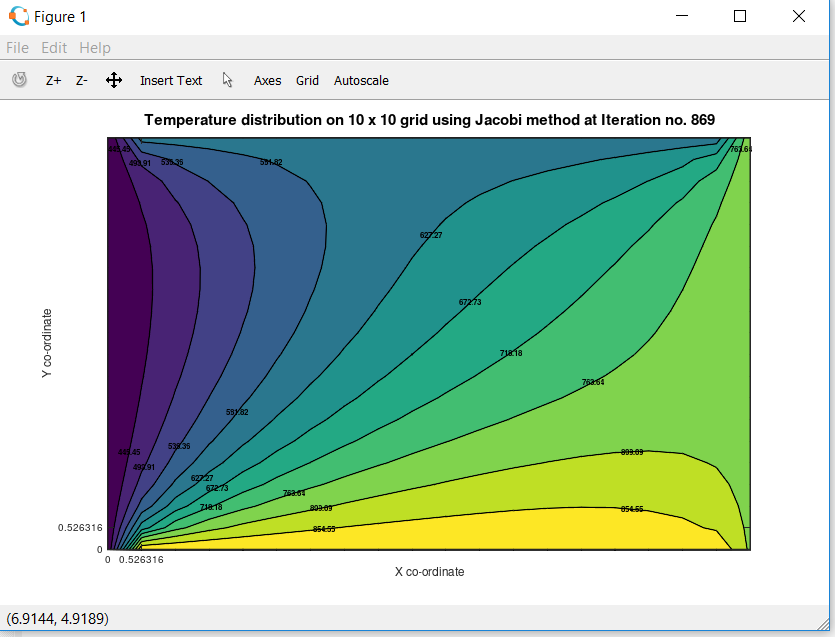Image resolution: width=835 pixels, height=637 pixels.
Task: Enable Autoscale for the plot
Action: pyautogui.click(x=361, y=80)
